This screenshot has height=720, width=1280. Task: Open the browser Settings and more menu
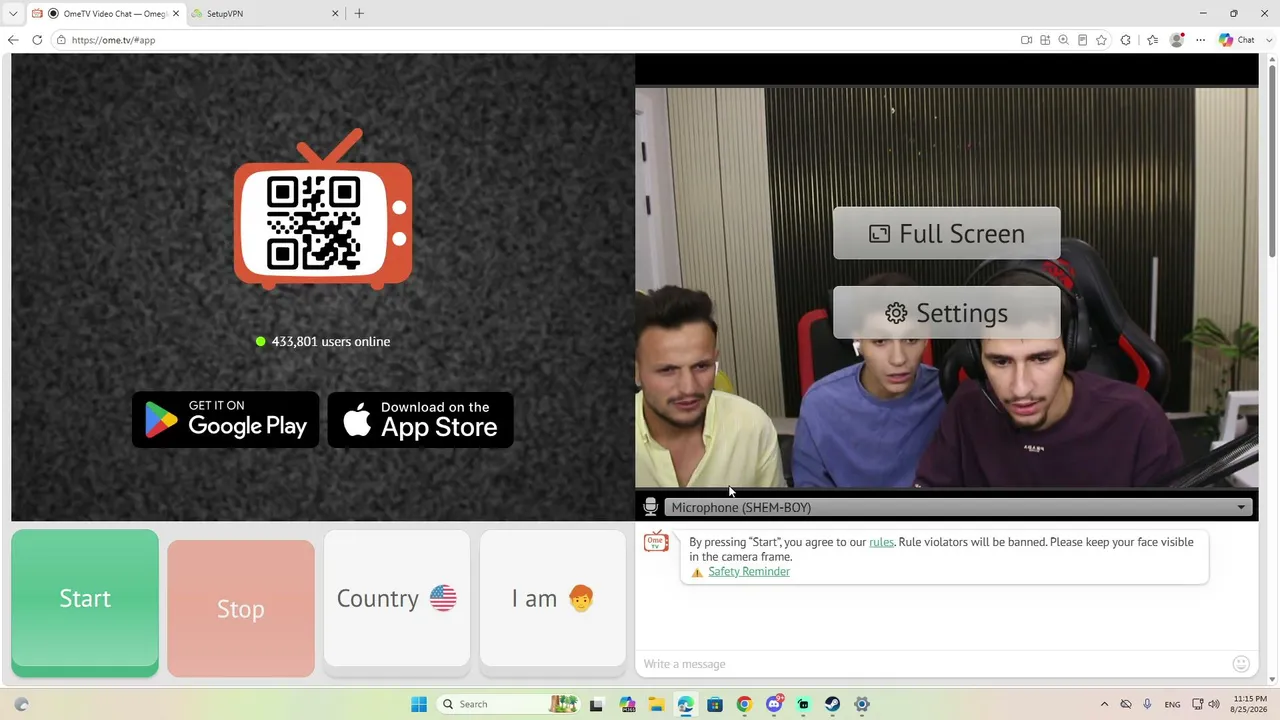(1201, 40)
